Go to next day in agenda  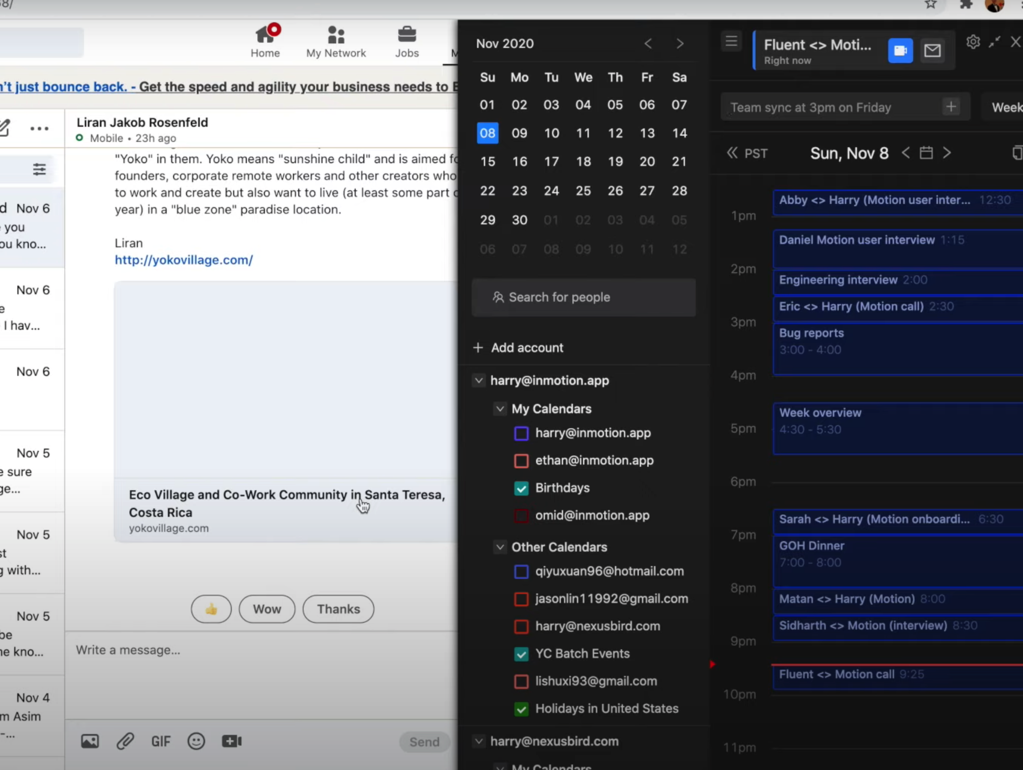(x=947, y=153)
